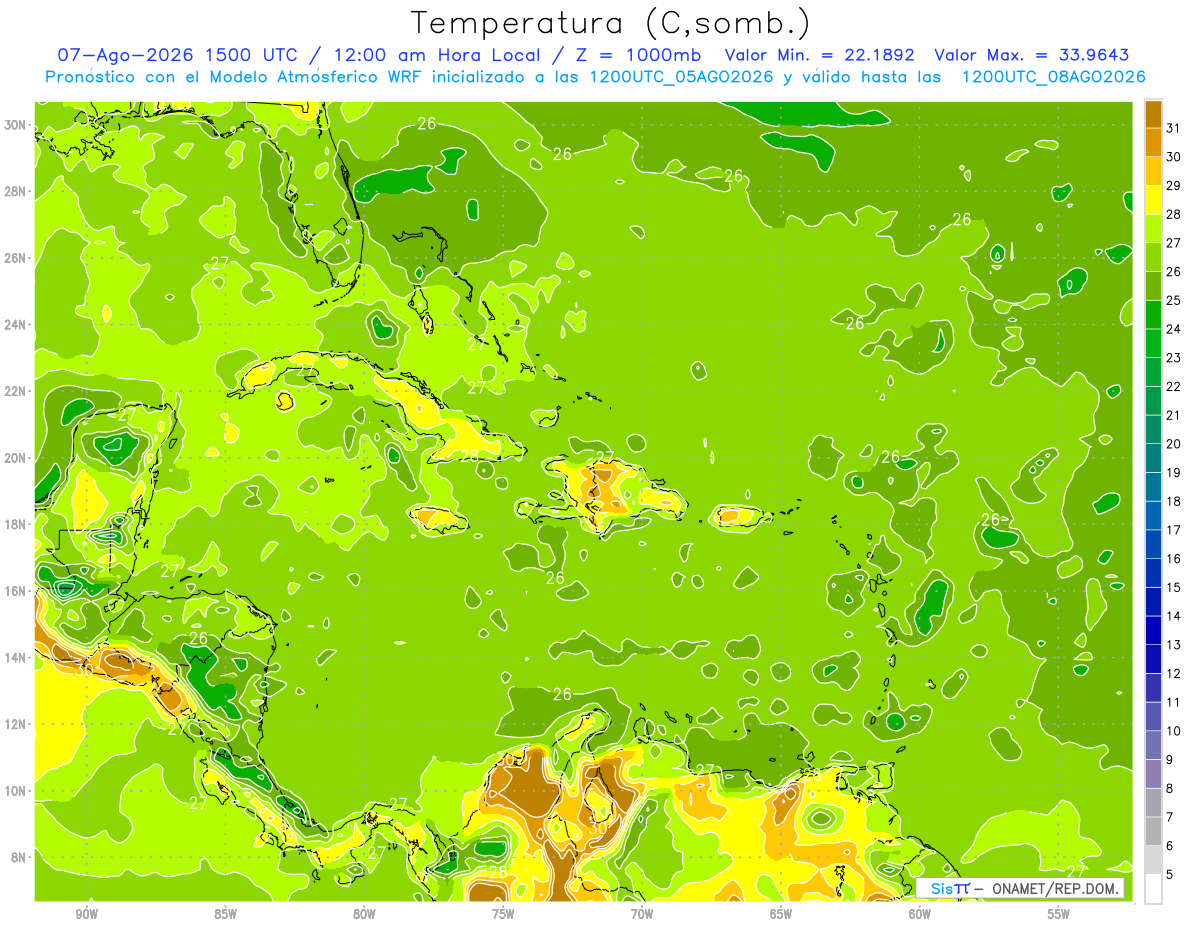This screenshot has height=927, width=1200.
Task: Click the 60W longitude label
Action: click(x=920, y=913)
